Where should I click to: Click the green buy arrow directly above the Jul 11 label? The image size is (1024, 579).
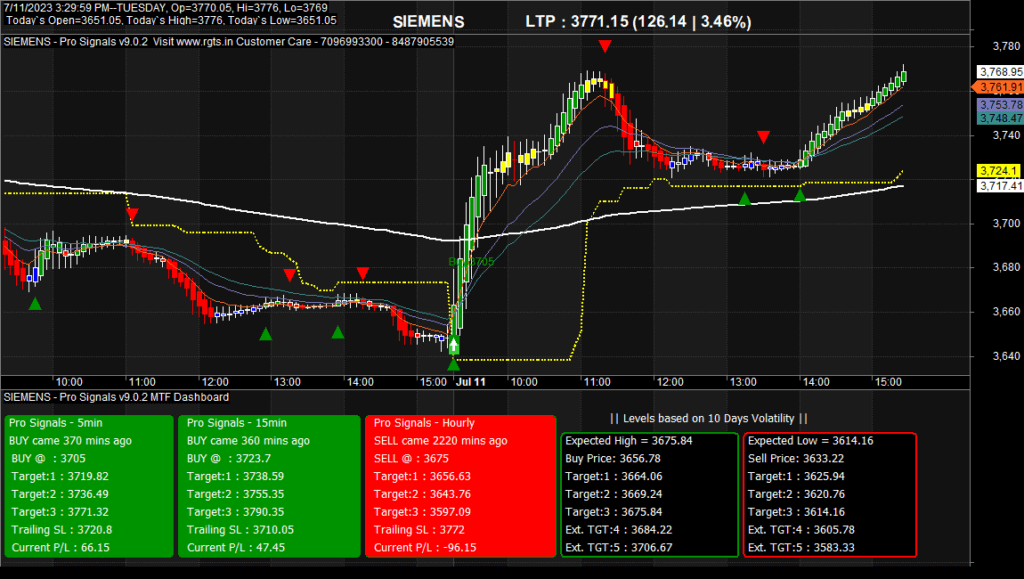pos(453,364)
